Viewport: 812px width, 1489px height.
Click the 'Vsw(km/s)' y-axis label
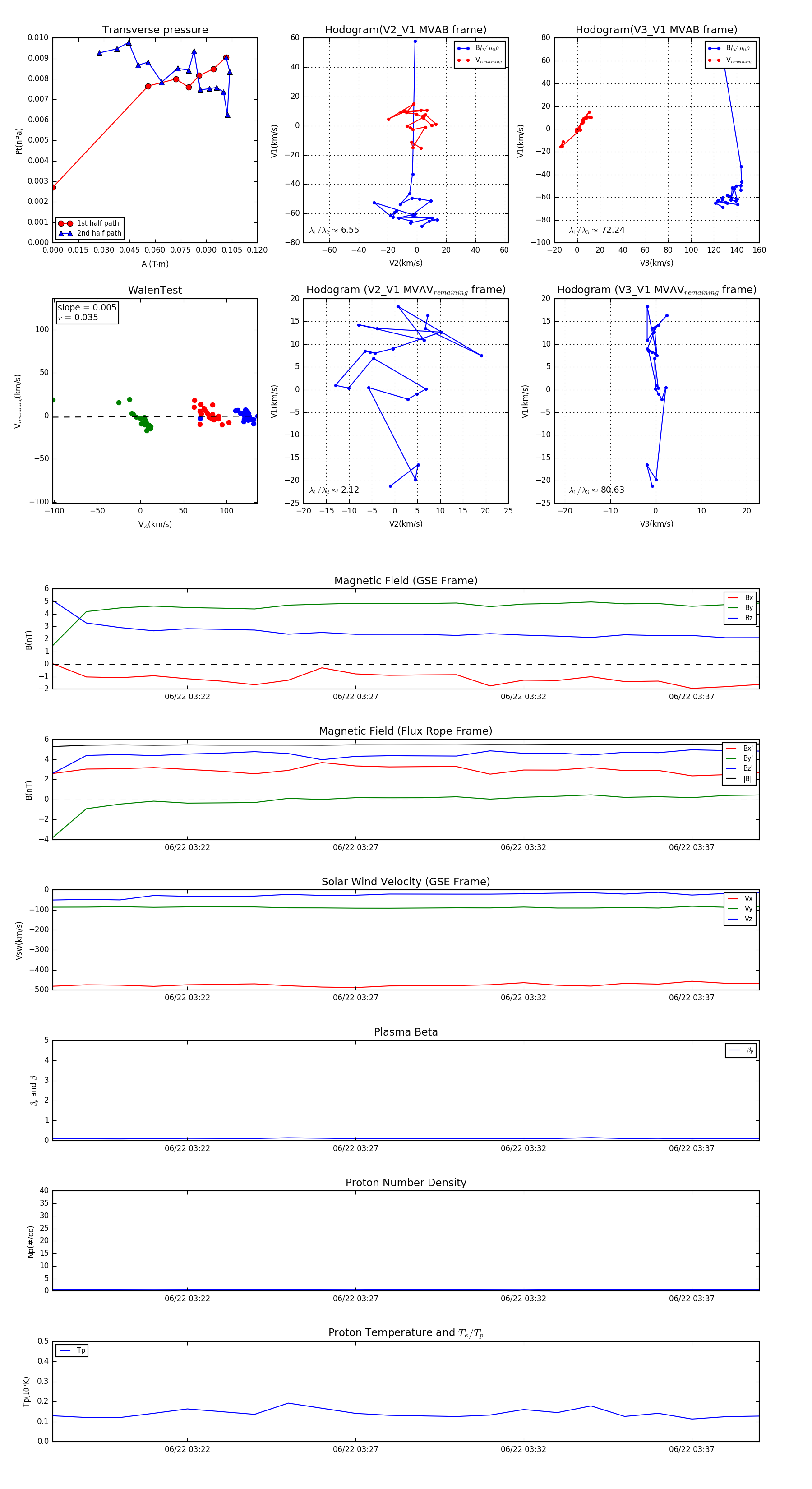click(18, 940)
